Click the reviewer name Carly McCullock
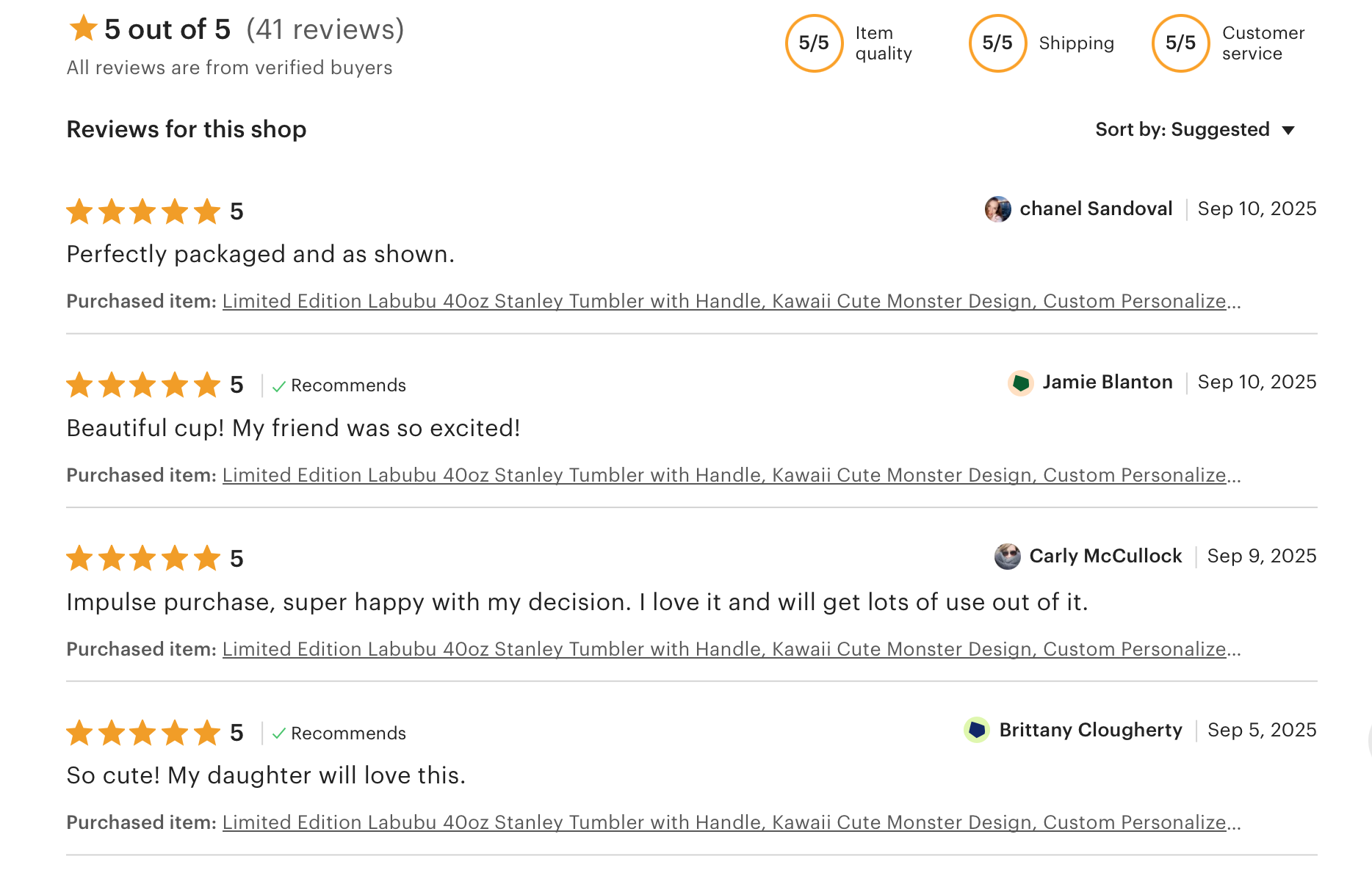The width and height of the screenshot is (1372, 884). pos(1105,557)
